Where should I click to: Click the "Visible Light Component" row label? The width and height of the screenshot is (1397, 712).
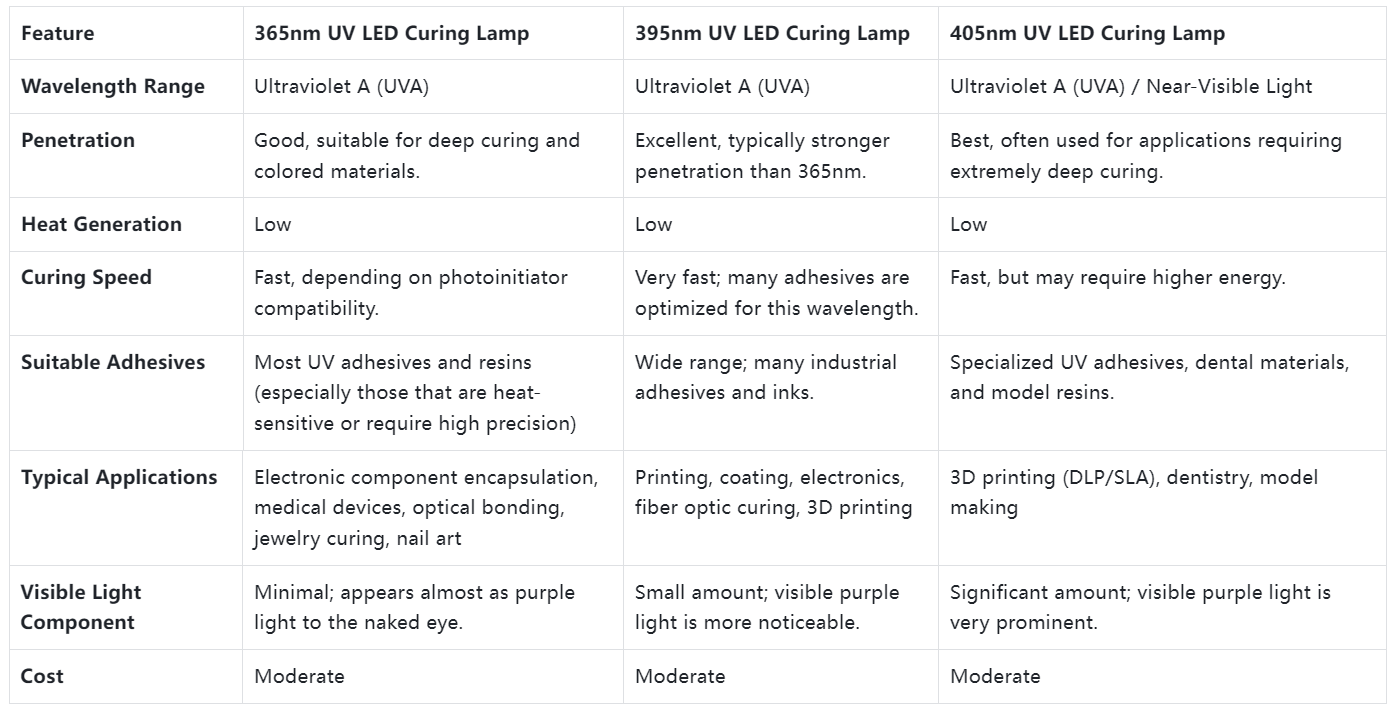click(81, 607)
